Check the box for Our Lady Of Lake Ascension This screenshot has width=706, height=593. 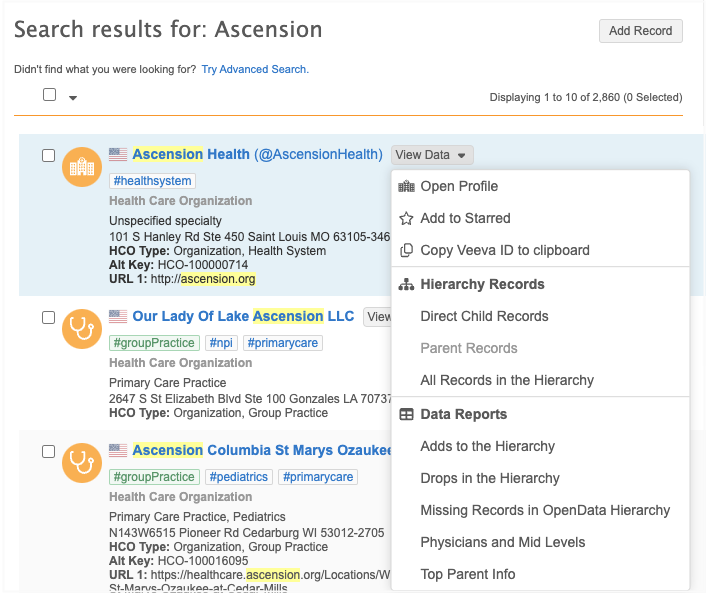[x=48, y=317]
